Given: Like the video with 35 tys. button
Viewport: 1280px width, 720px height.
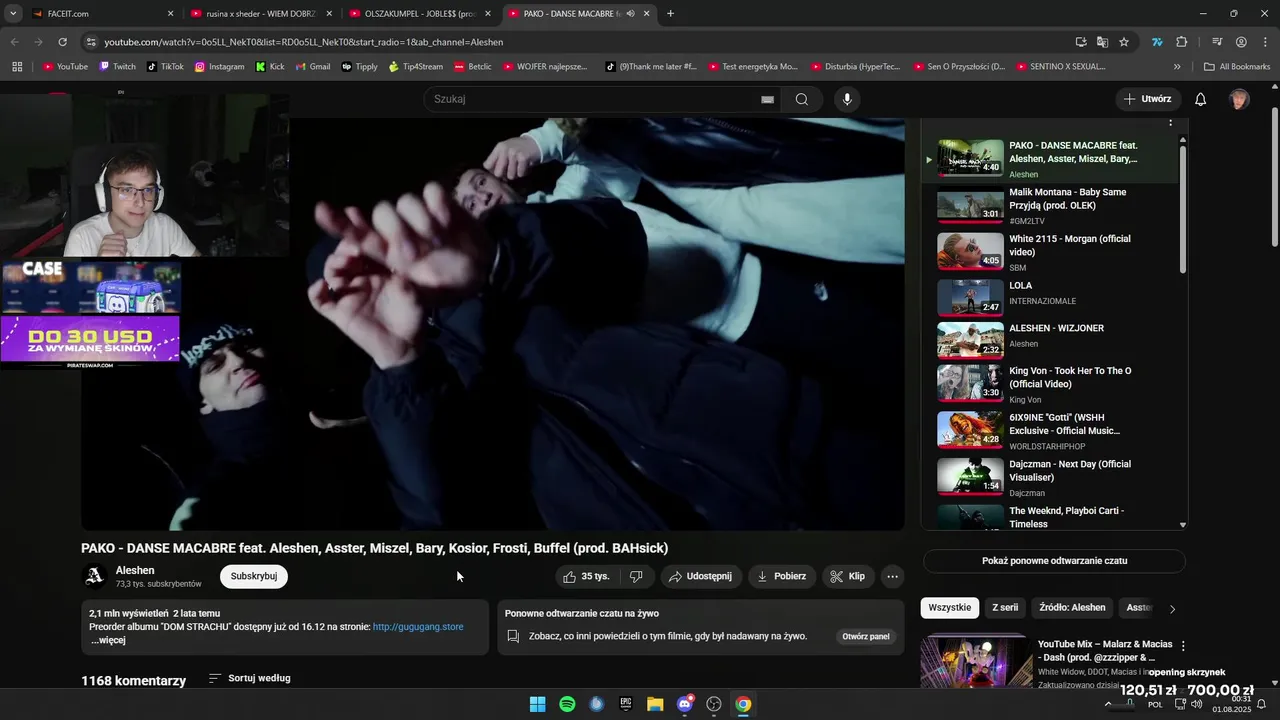Looking at the screenshot, I should click(x=586, y=576).
